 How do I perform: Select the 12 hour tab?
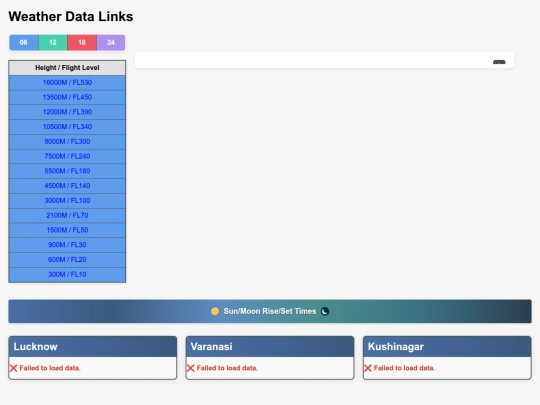pyautogui.click(x=53, y=42)
